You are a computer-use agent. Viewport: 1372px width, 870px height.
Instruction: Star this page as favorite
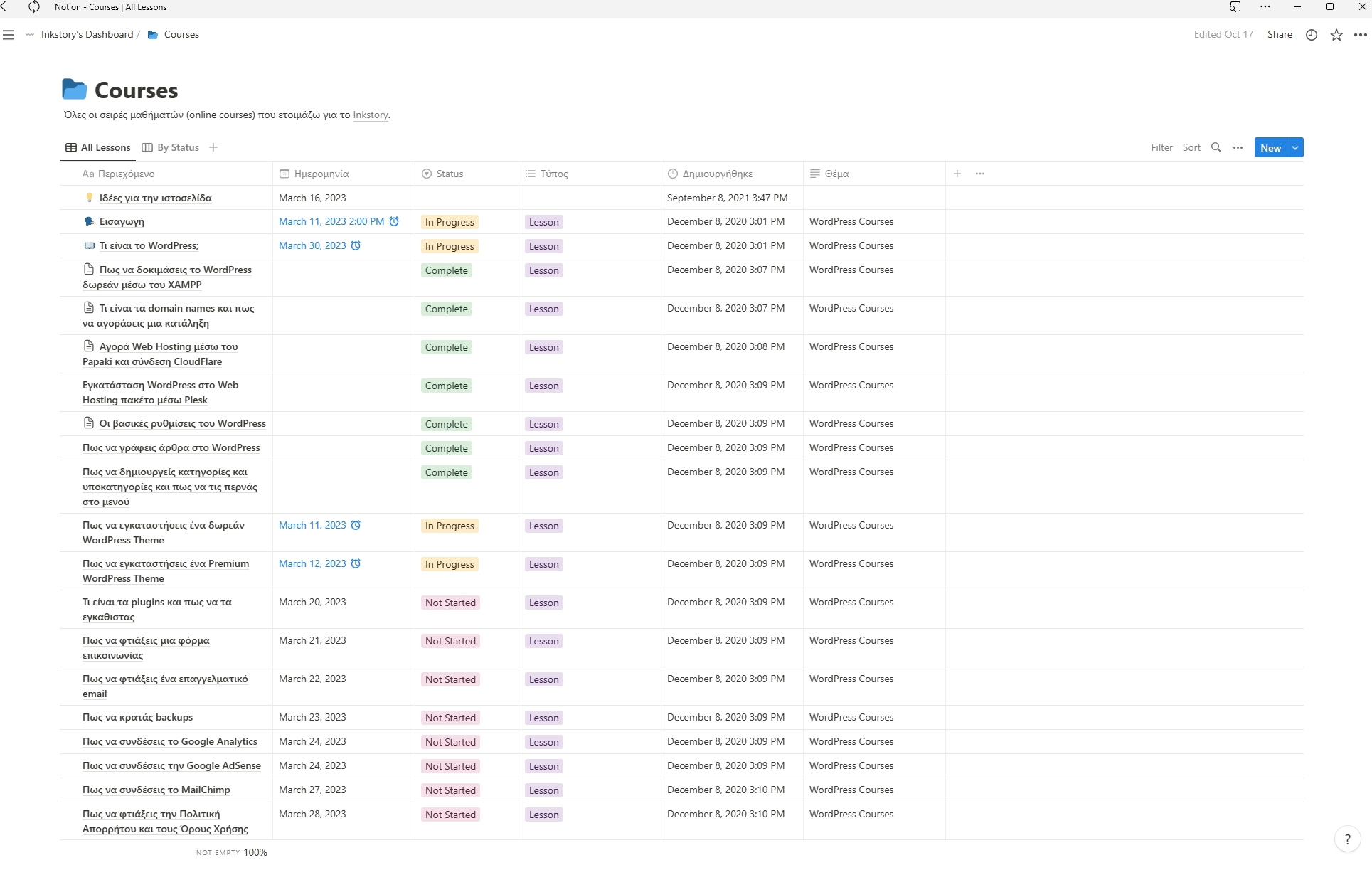(1336, 35)
